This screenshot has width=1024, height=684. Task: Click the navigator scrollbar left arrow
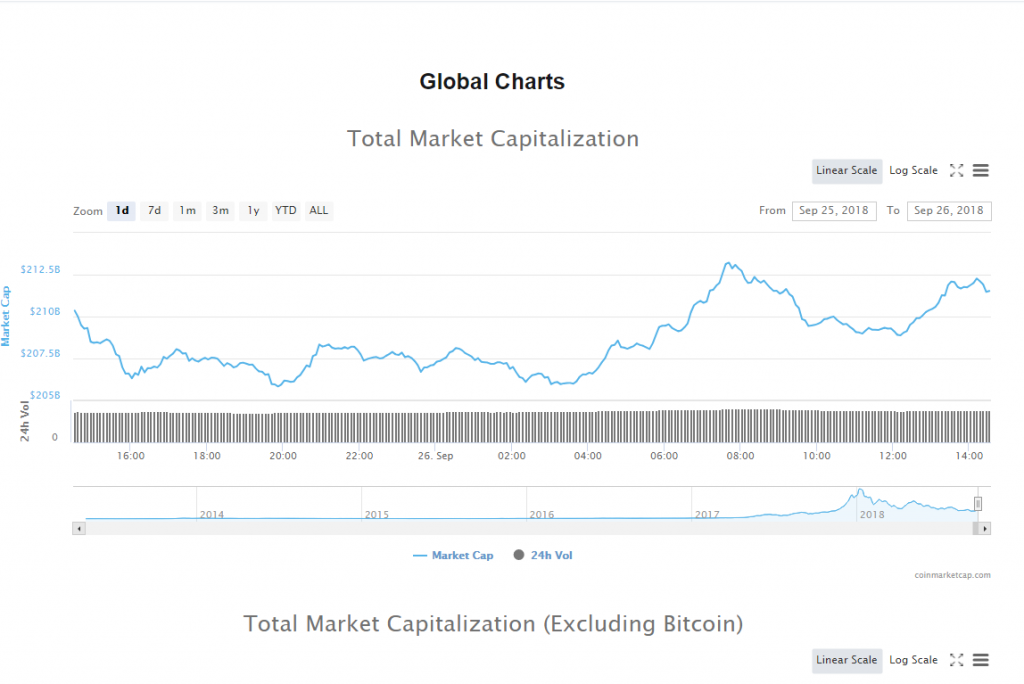[78, 528]
